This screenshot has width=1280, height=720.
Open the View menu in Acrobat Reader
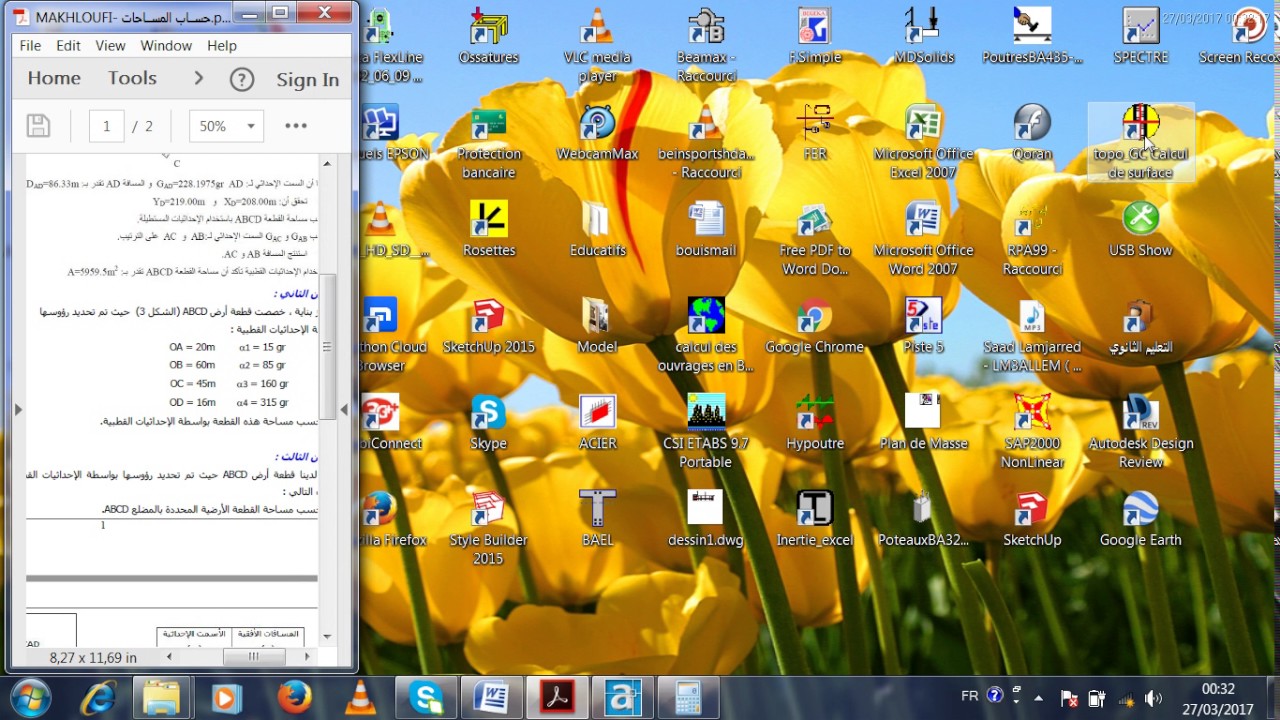click(x=110, y=46)
